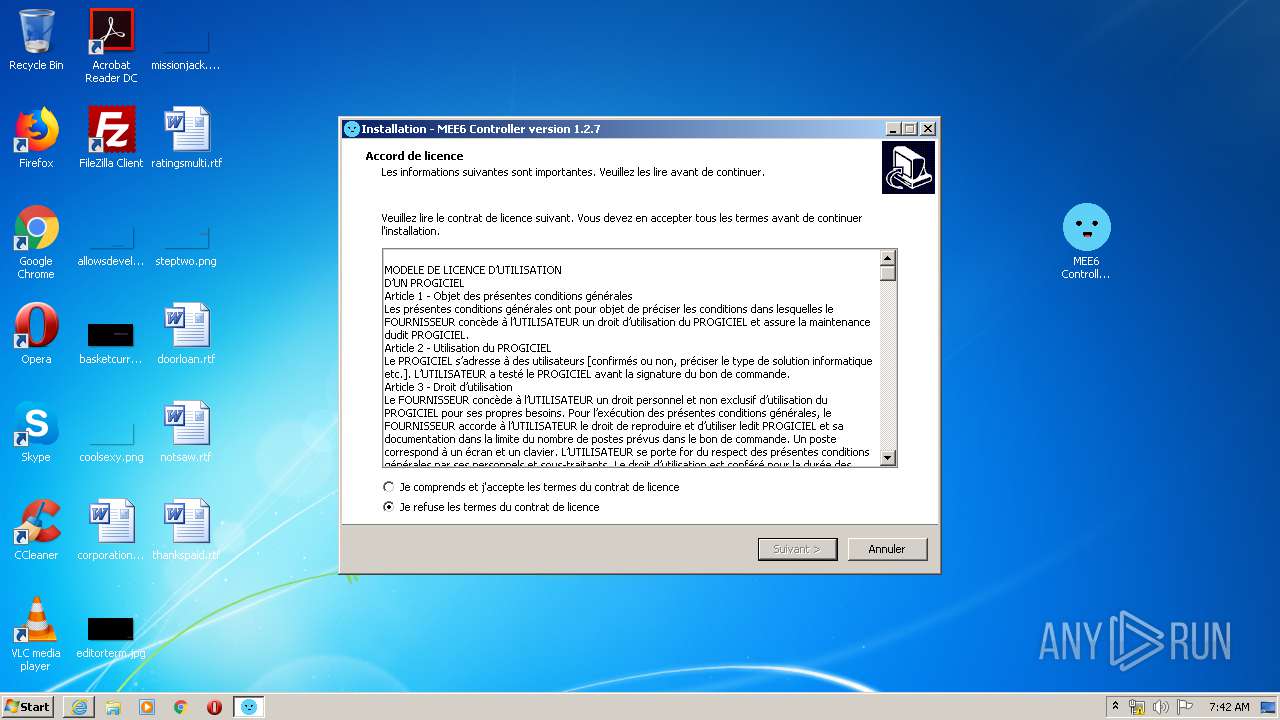Launch Google Chrome desktop shortcut
The width and height of the screenshot is (1280, 720).
pyautogui.click(x=36, y=242)
